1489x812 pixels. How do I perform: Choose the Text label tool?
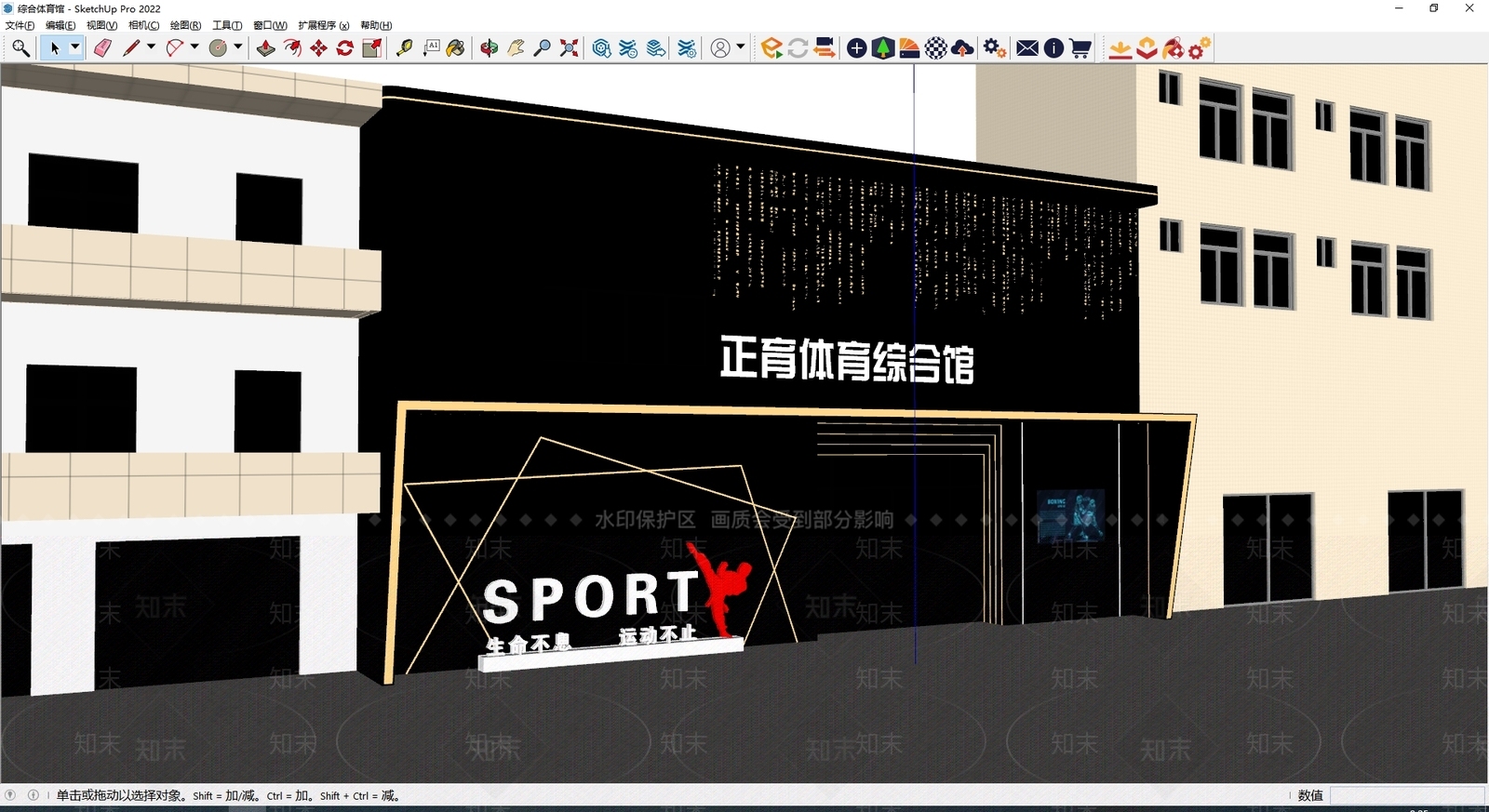point(431,47)
